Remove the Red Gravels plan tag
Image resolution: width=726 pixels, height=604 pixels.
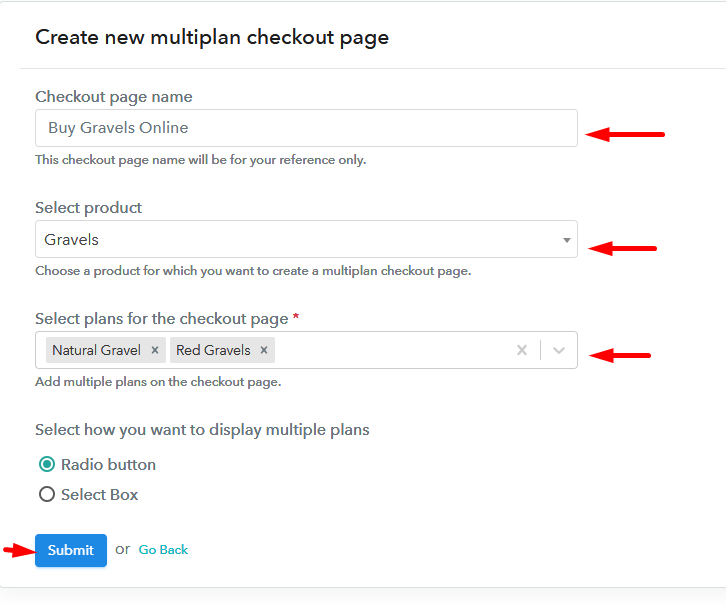(264, 350)
